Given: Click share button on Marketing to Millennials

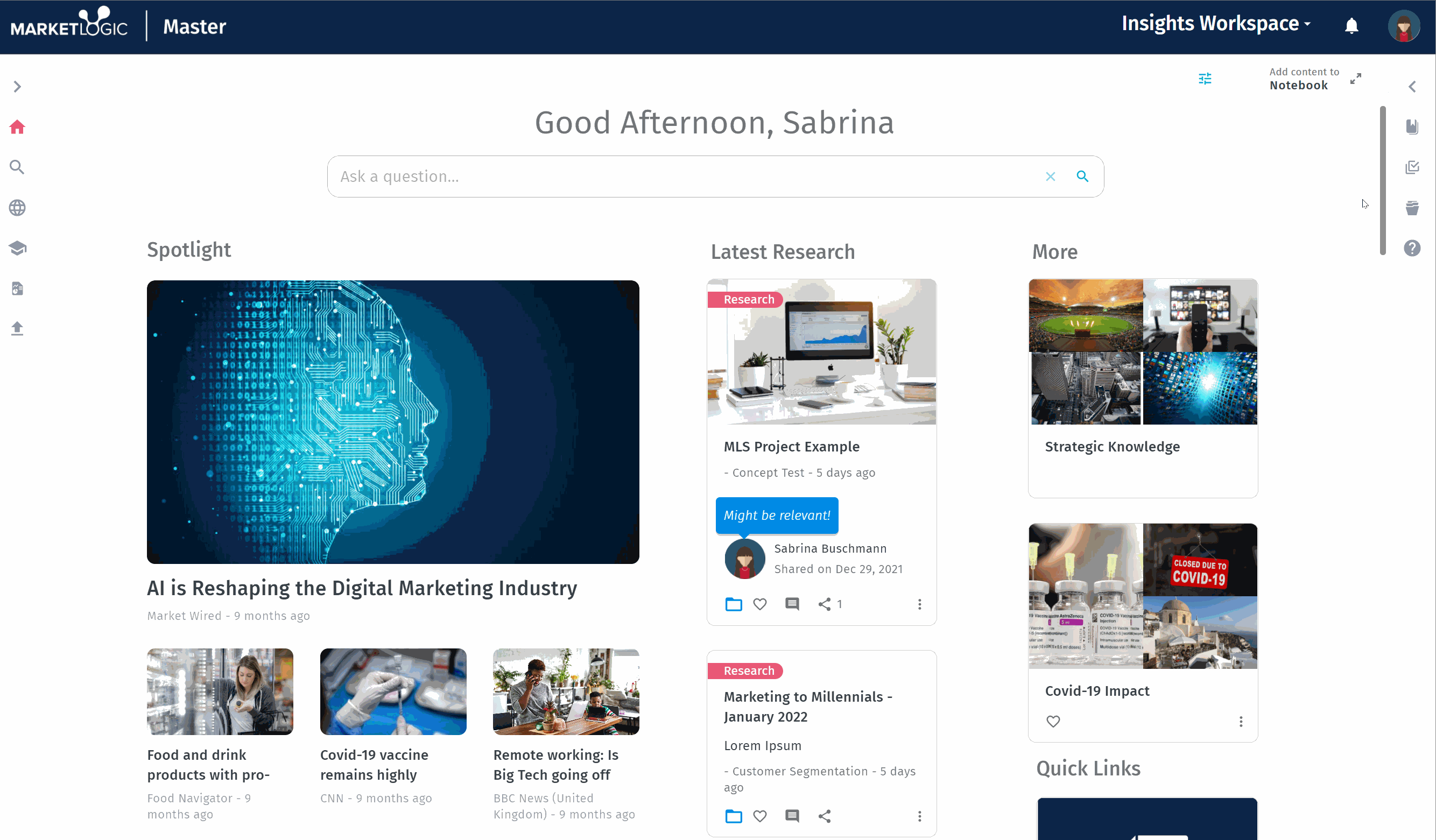Looking at the screenshot, I should coord(825,817).
